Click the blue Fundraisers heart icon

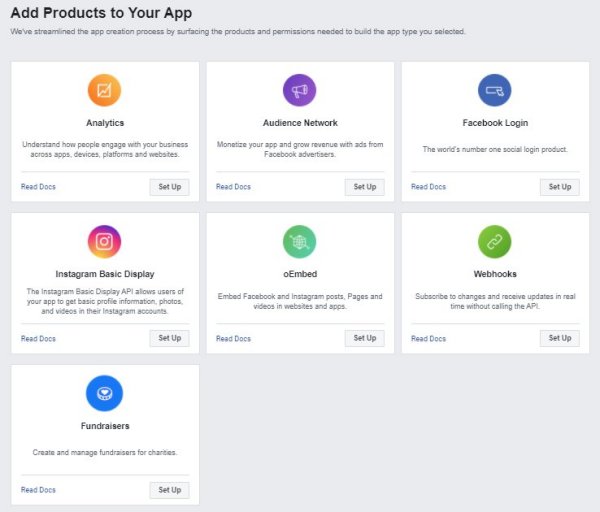(104, 393)
